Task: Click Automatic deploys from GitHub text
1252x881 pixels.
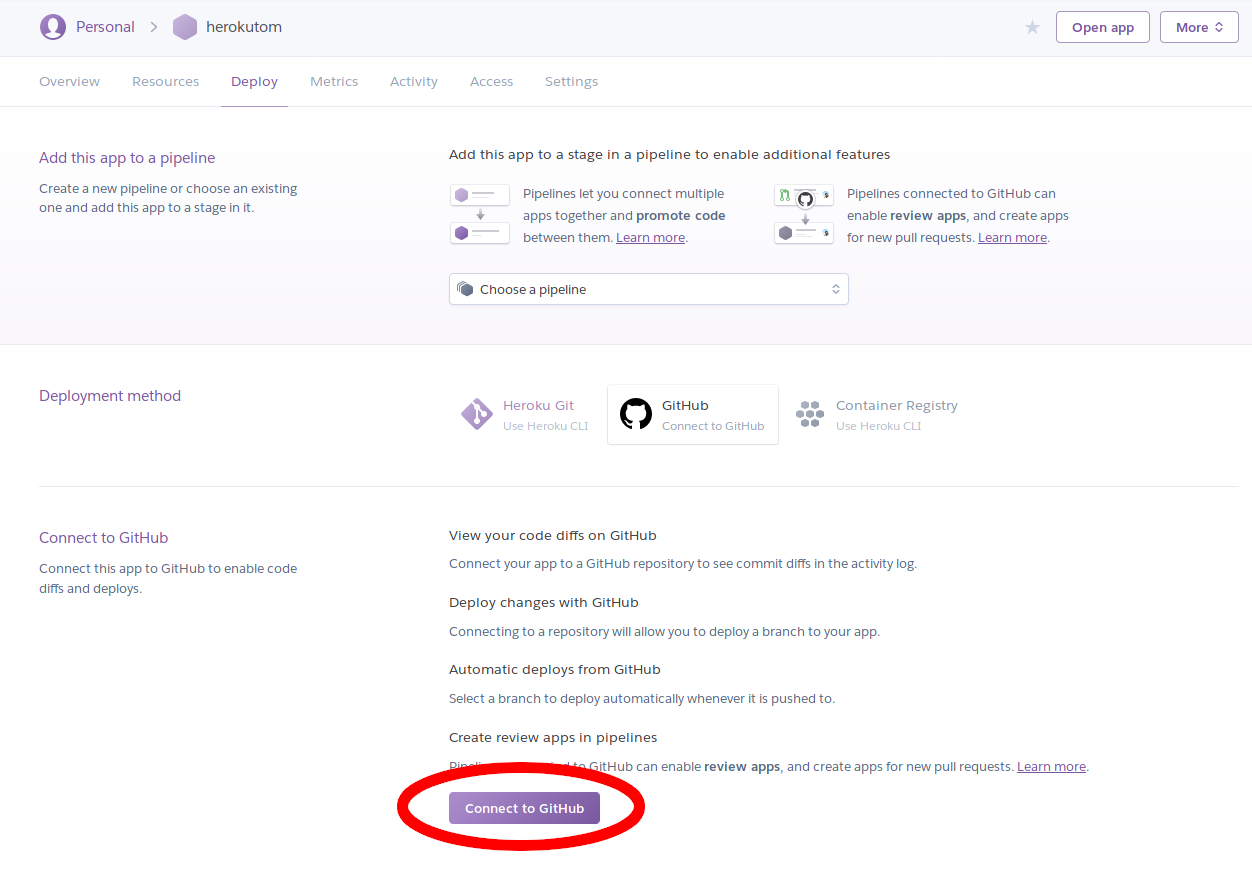Action: pyautogui.click(x=555, y=670)
